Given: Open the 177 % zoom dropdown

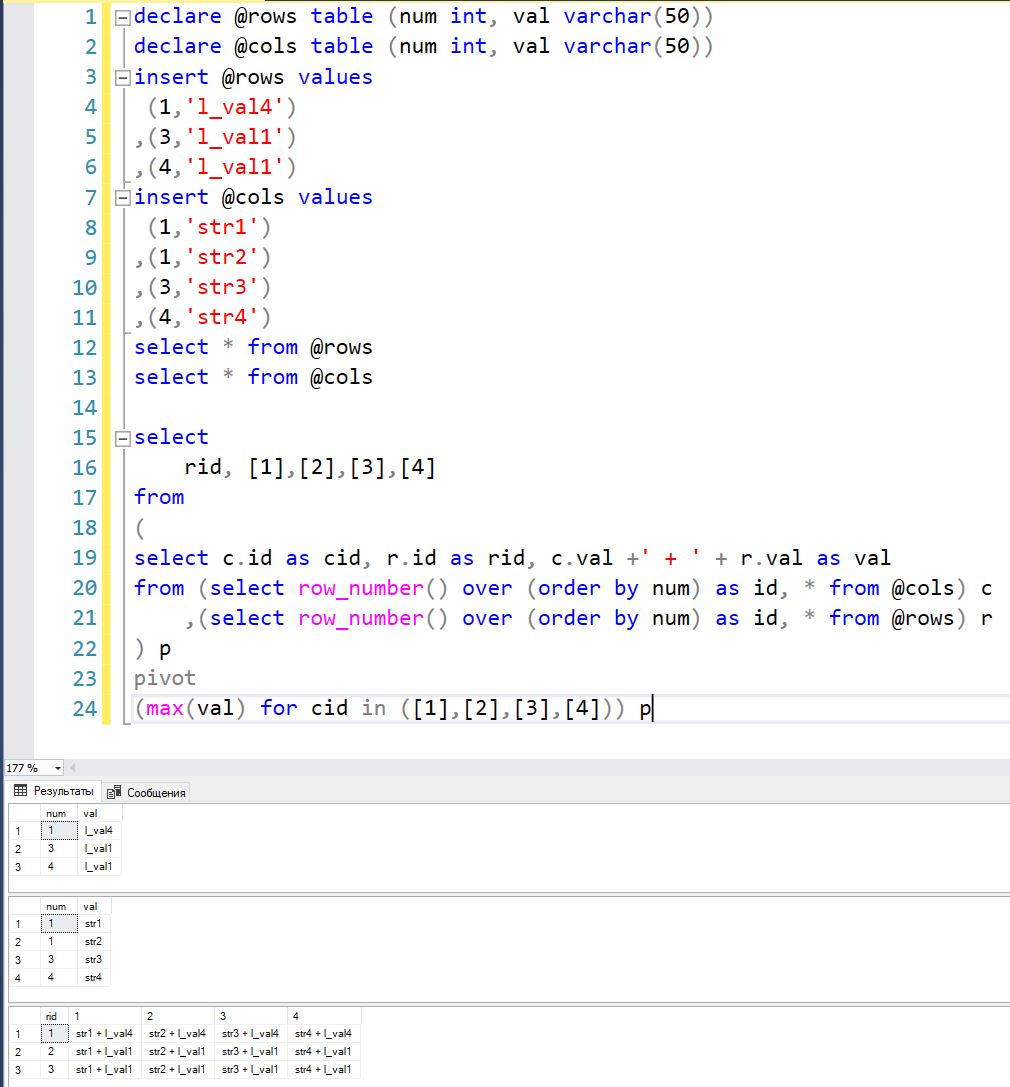Looking at the screenshot, I should [57, 768].
